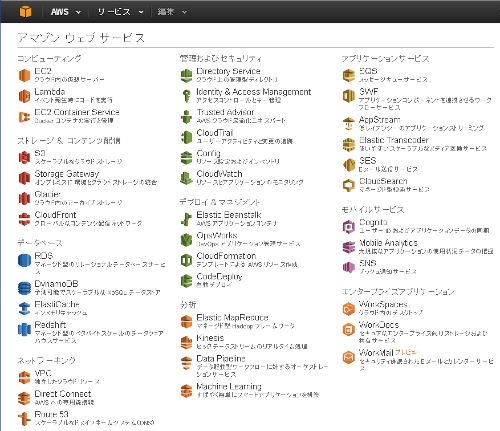Click the SQS icon

coord(349,75)
